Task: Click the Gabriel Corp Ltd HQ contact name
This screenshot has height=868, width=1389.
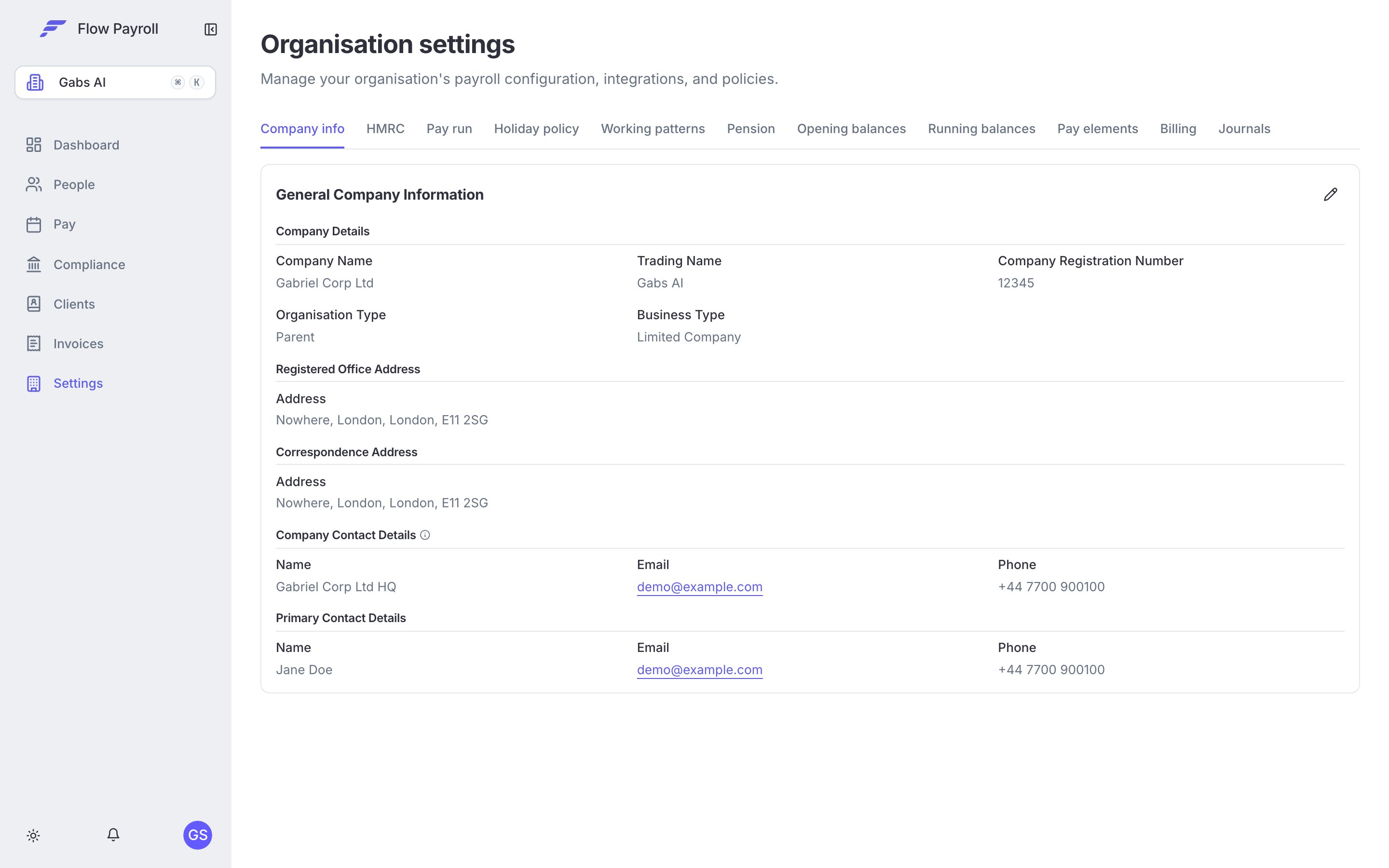Action: [336, 587]
